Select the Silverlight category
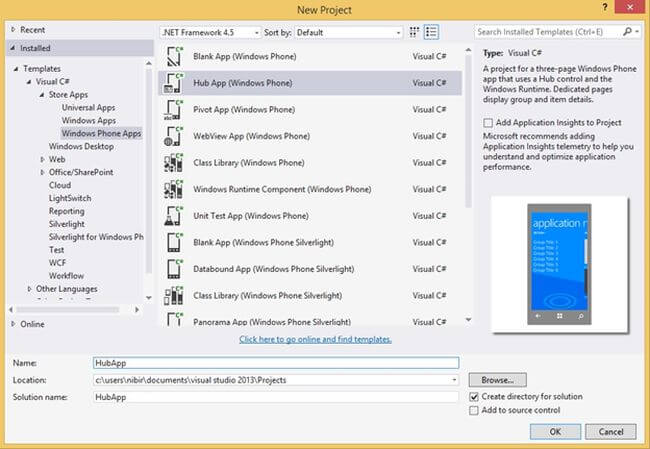Image resolution: width=650 pixels, height=449 pixels. 67,224
